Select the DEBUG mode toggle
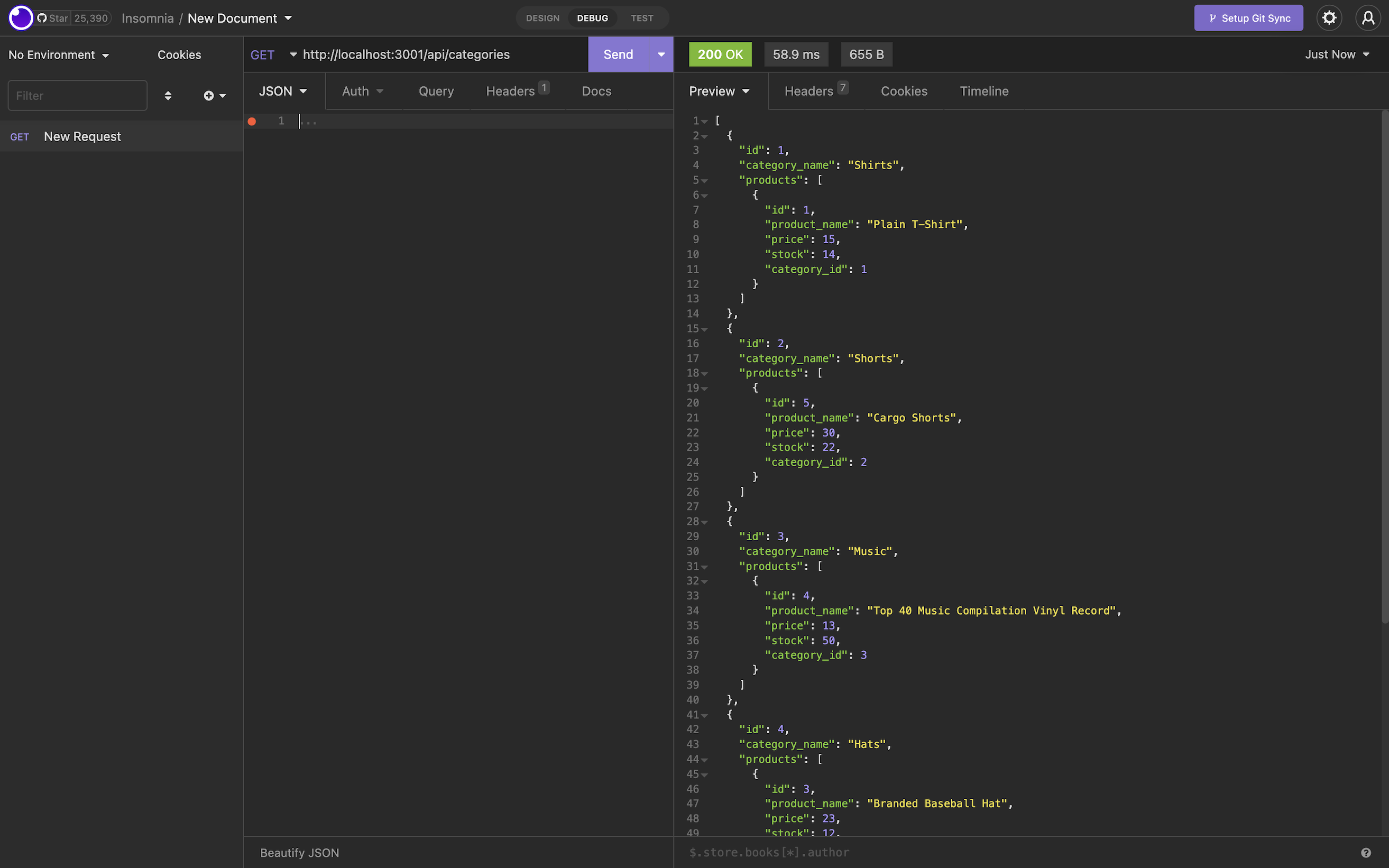Screen dimensions: 1389x868 pyautogui.click(x=592, y=19)
